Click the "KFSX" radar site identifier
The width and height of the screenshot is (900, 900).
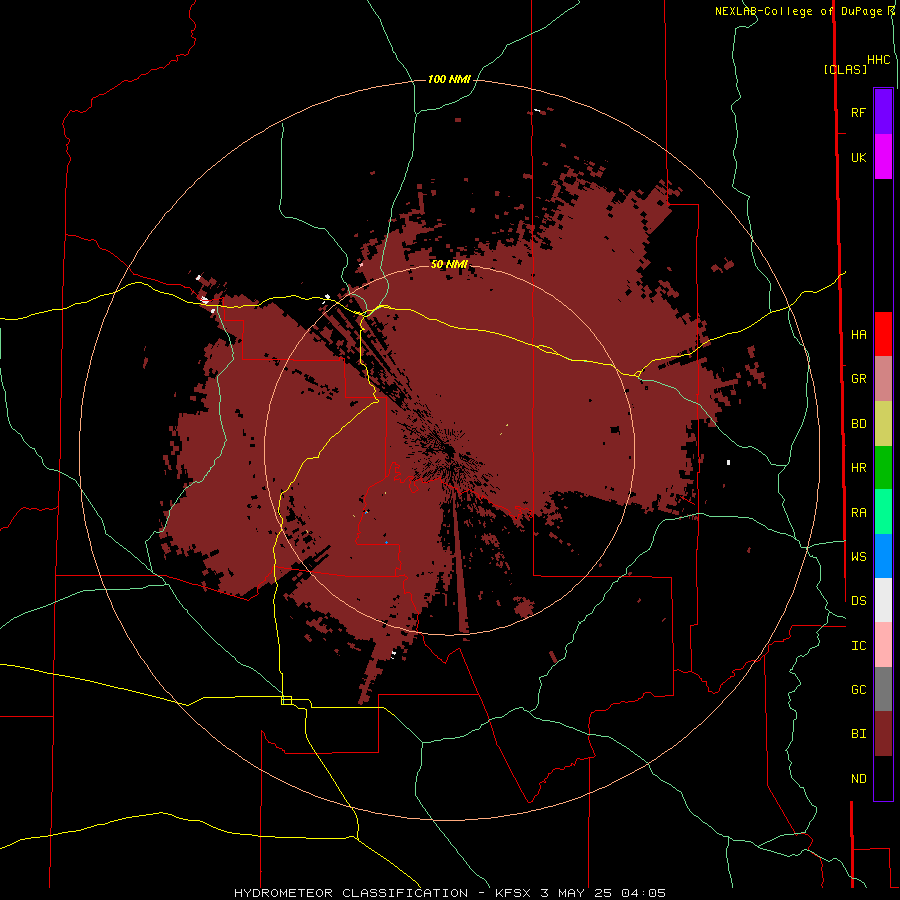tap(514, 893)
